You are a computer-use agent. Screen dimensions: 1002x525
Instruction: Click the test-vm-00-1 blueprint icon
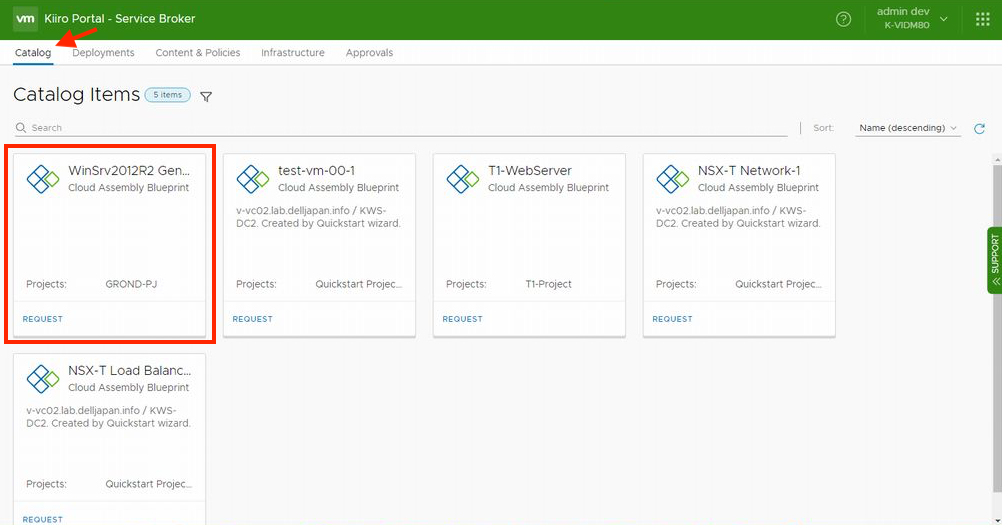252,179
